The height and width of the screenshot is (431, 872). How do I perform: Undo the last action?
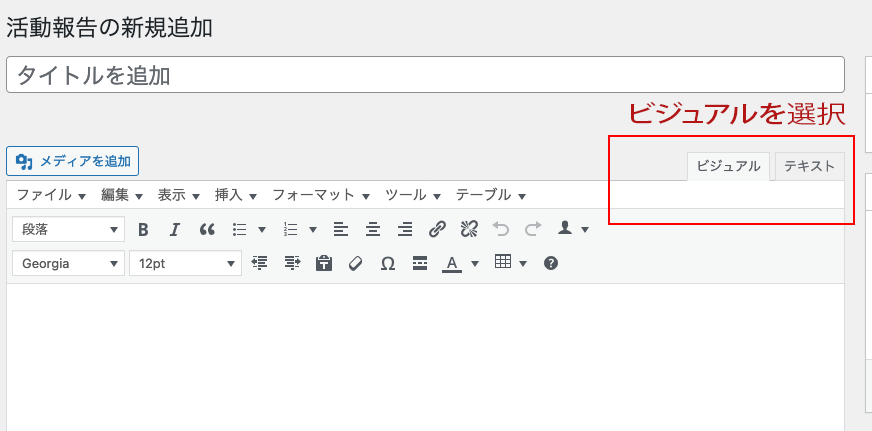tap(501, 229)
